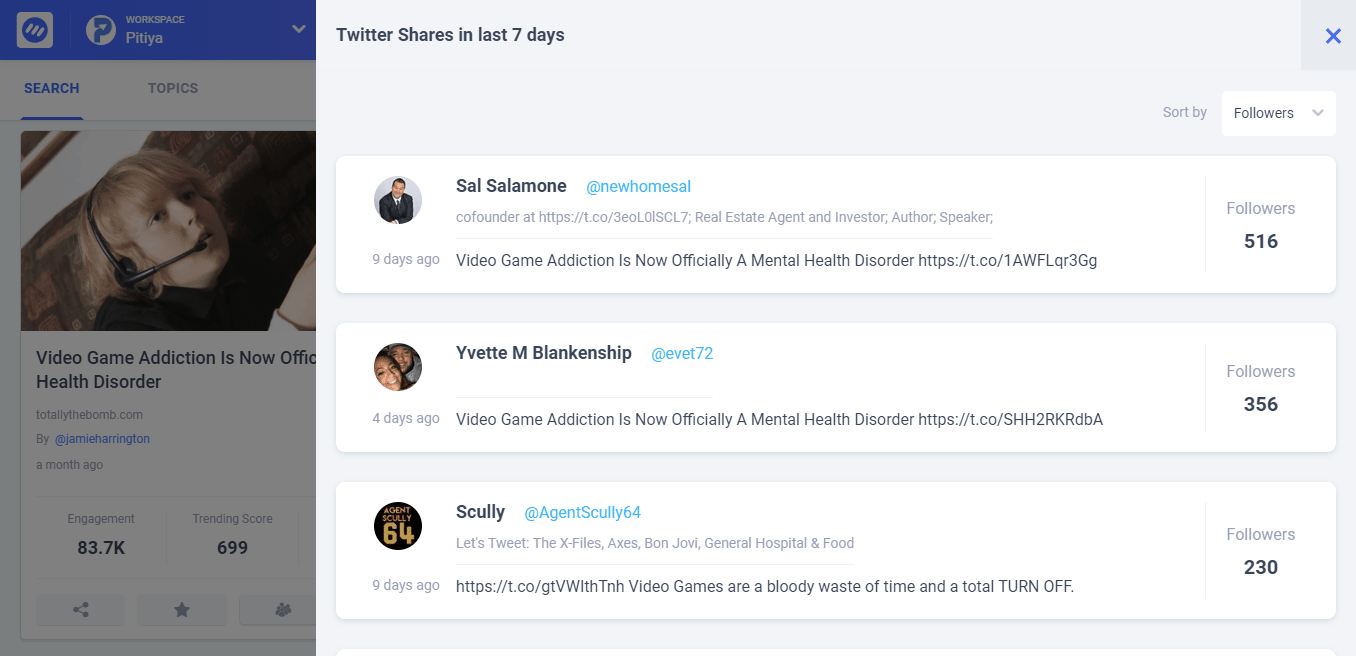Click the a month ago article date
1356x656 pixels.
[69, 465]
